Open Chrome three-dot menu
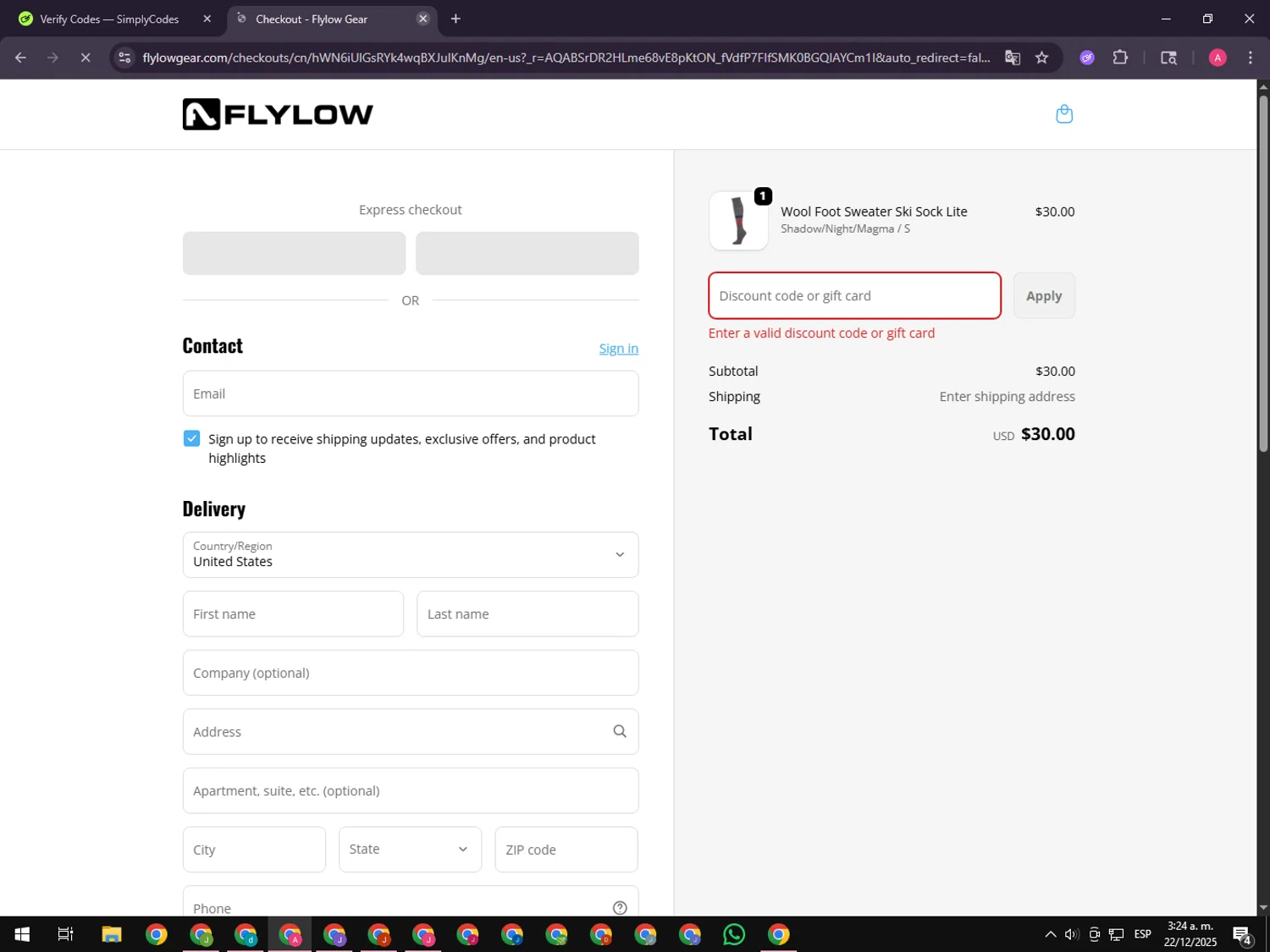 1251,58
